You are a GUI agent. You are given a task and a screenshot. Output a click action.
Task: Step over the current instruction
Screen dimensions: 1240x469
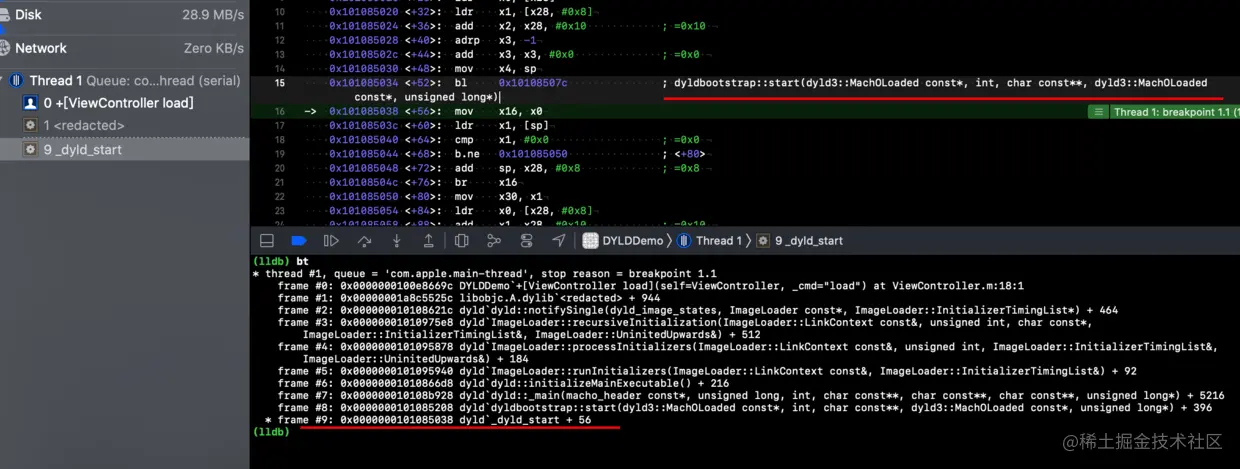[364, 241]
